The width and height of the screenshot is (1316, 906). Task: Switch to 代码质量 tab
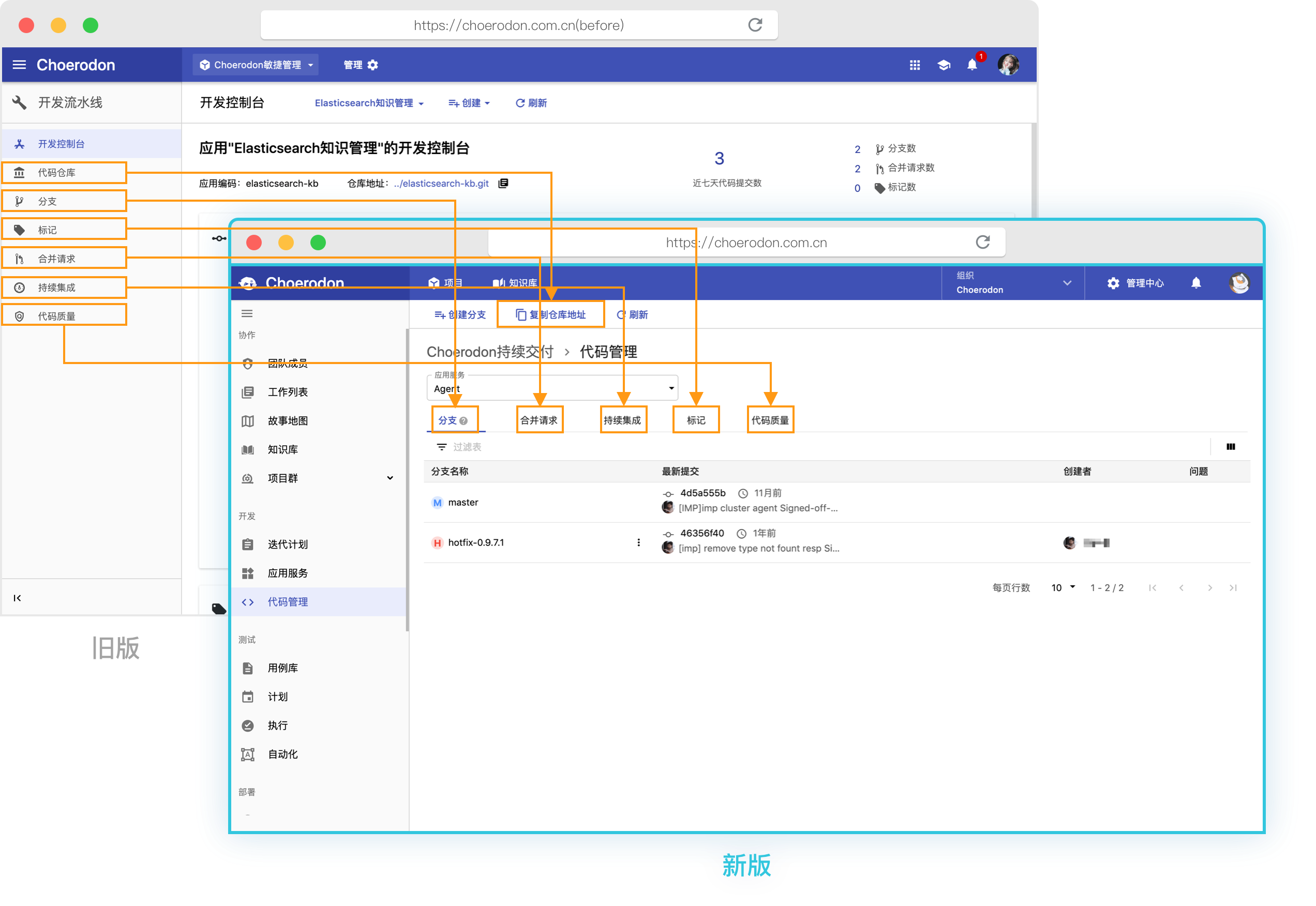tap(770, 420)
